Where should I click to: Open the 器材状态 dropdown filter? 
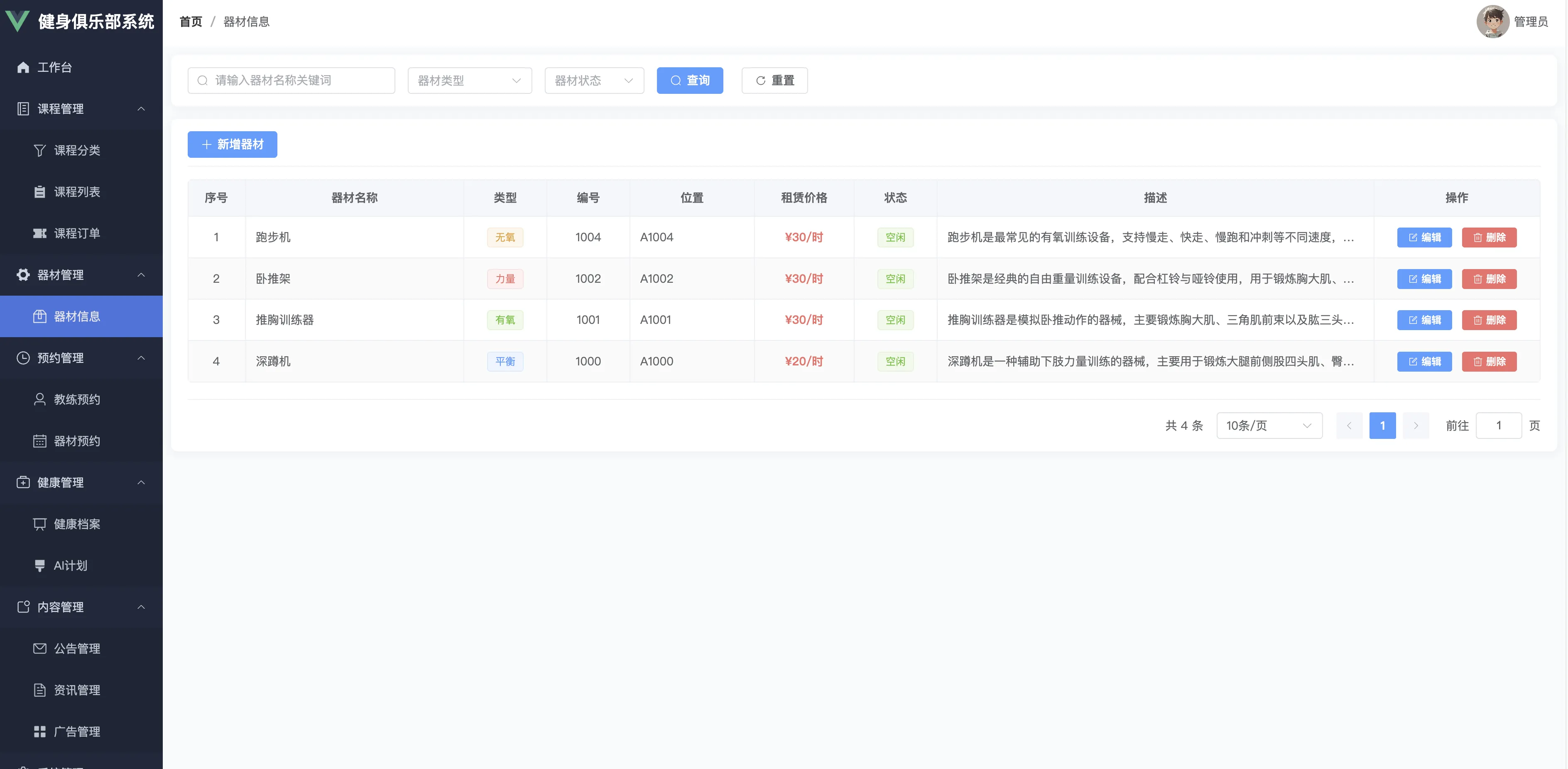click(x=593, y=81)
